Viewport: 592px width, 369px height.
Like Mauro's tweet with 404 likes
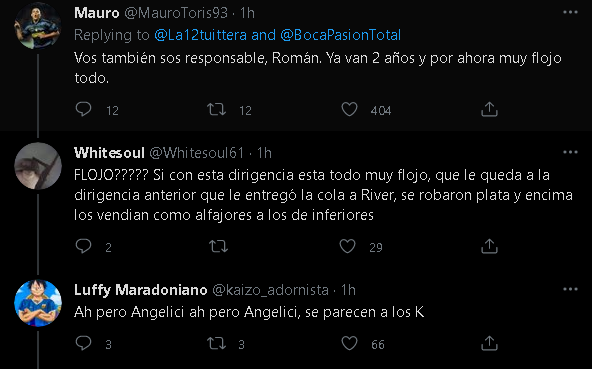(349, 109)
